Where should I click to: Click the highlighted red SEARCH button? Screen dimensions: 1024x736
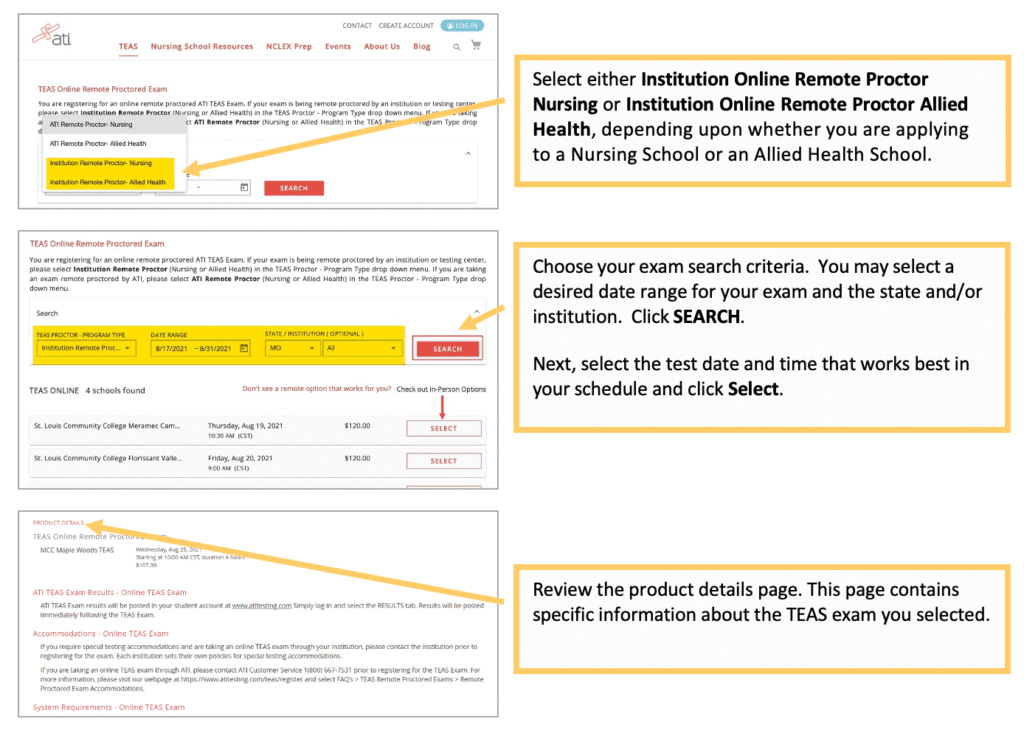tap(447, 349)
